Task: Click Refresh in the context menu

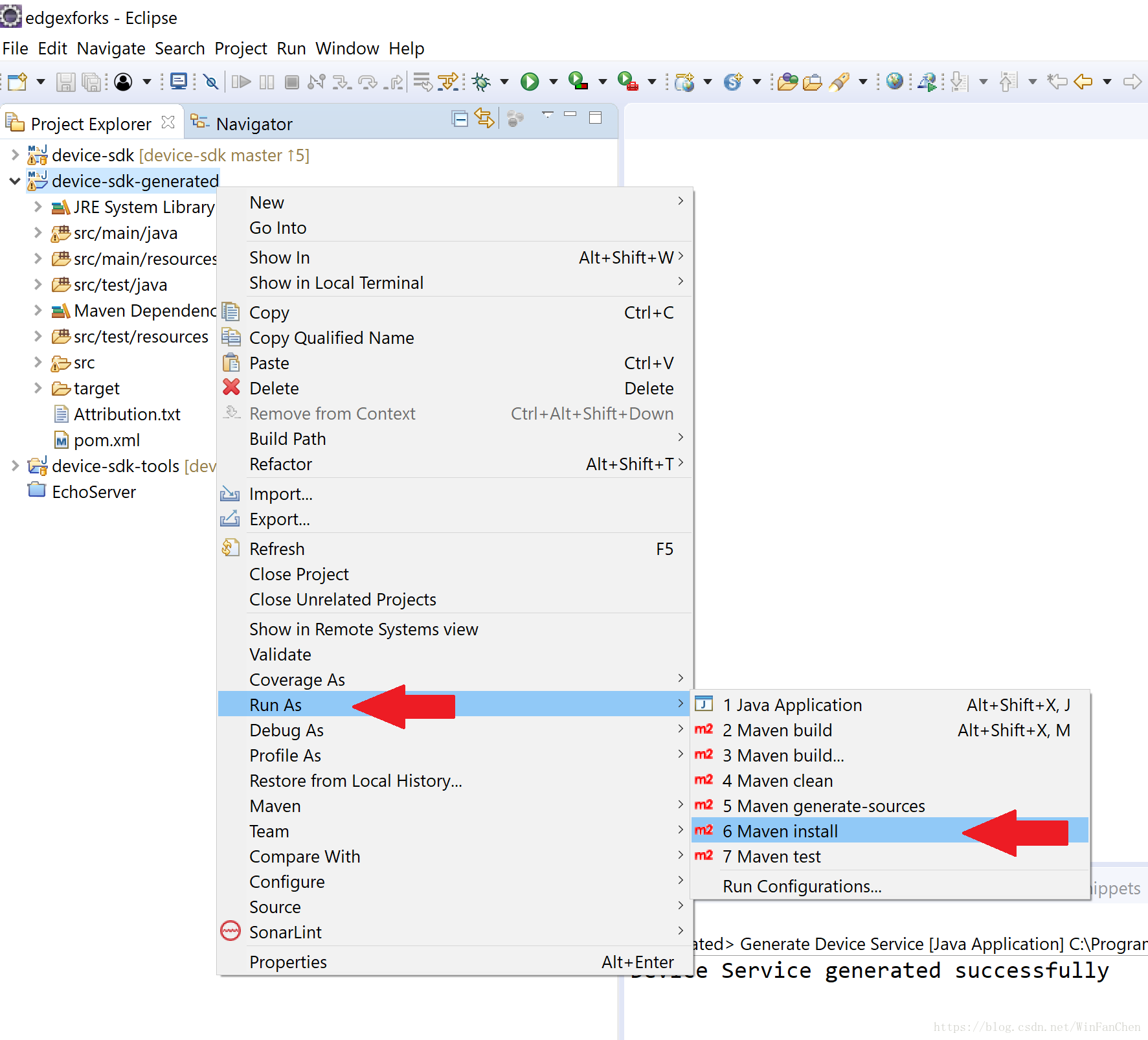Action: (x=455, y=548)
